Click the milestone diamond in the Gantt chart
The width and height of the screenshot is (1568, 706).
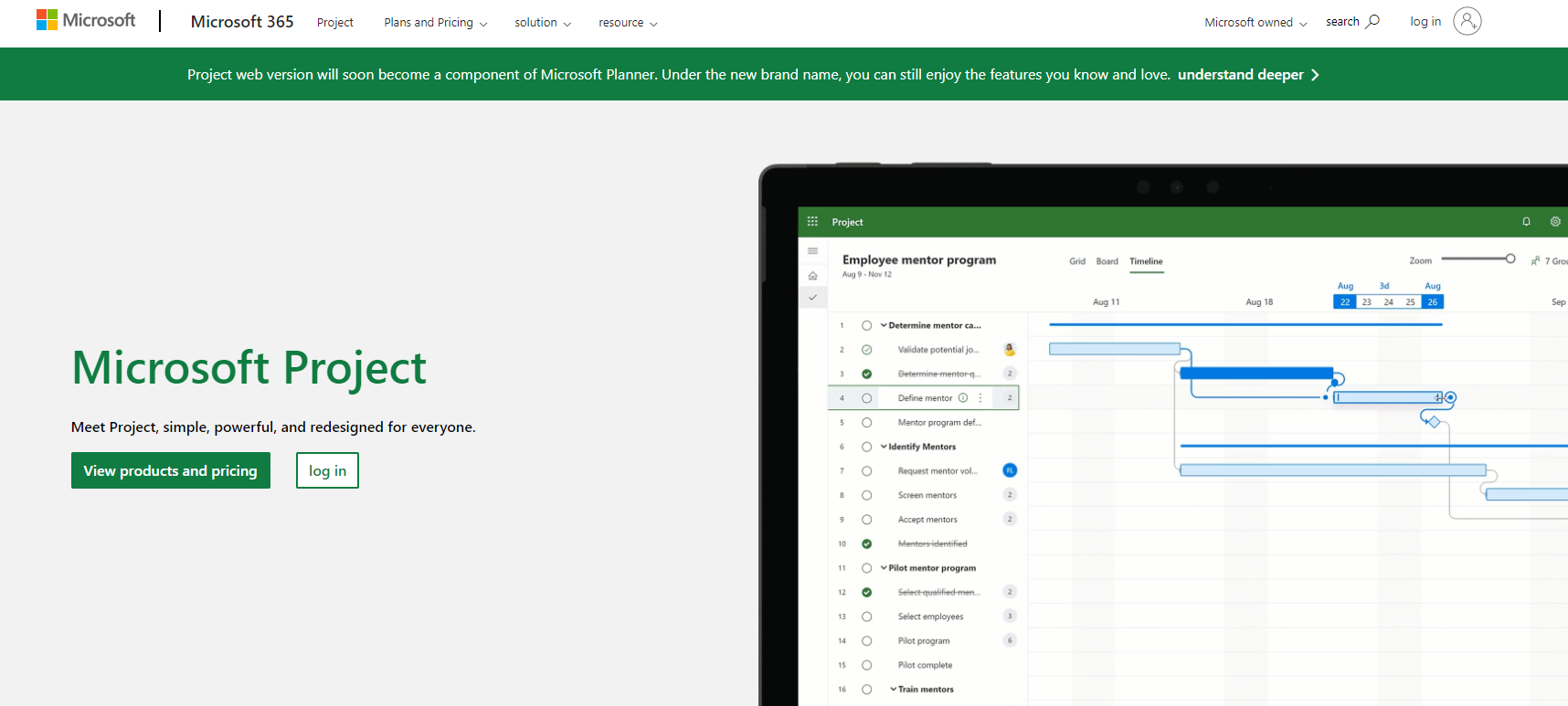pos(1434,422)
